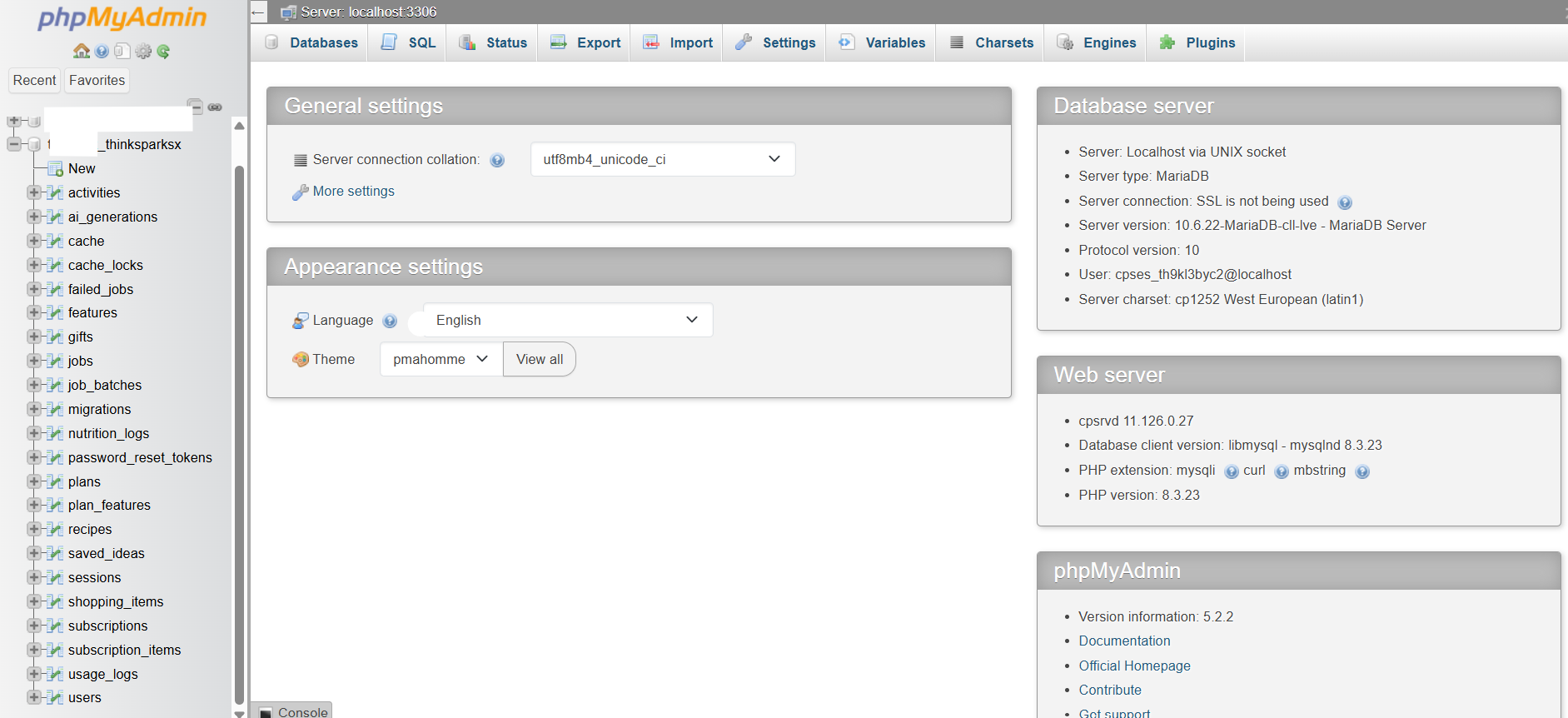
Task: Open the usage_logs table
Action: click(x=103, y=674)
